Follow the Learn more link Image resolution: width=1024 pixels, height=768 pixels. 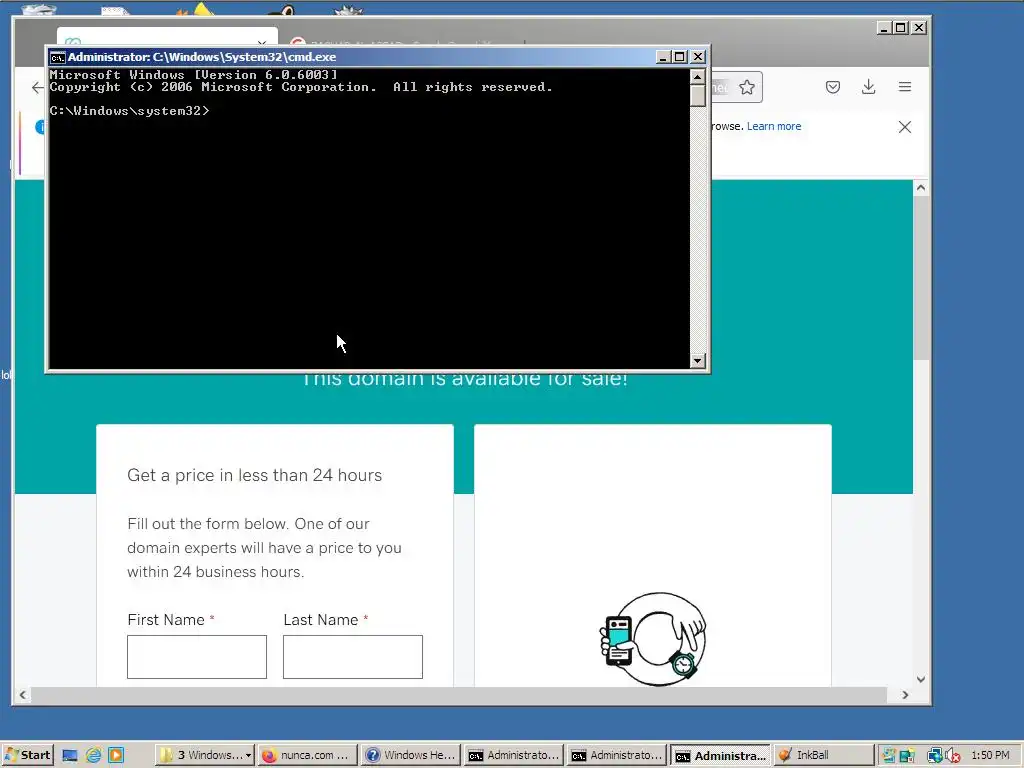click(x=774, y=126)
